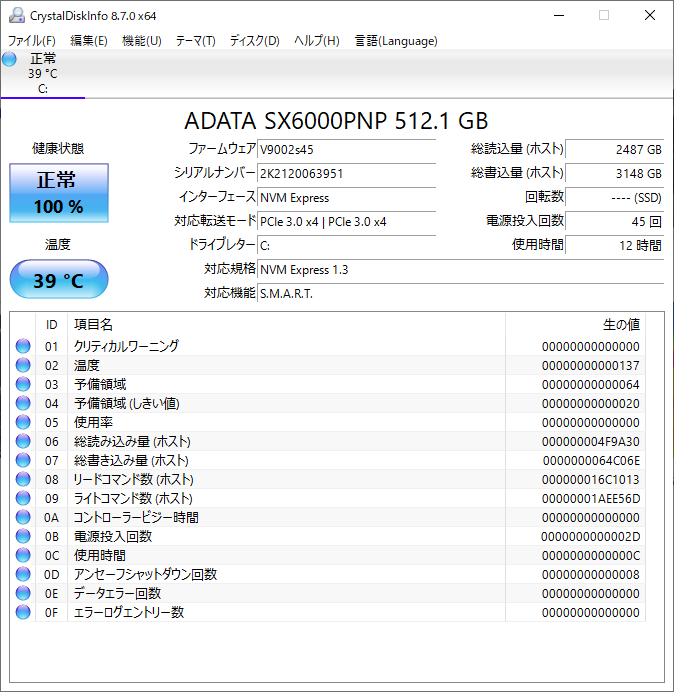This screenshot has width=674, height=692.
Task: Click status orb for row 09 ライトコマンド数
Action: click(23, 498)
